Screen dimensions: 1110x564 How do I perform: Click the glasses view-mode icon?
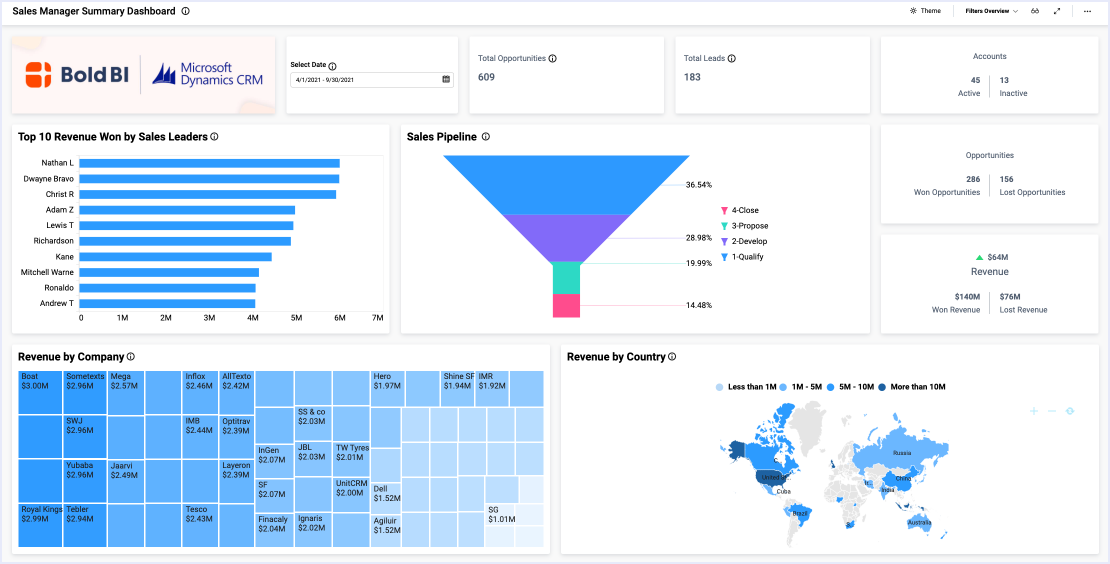coord(1036,11)
